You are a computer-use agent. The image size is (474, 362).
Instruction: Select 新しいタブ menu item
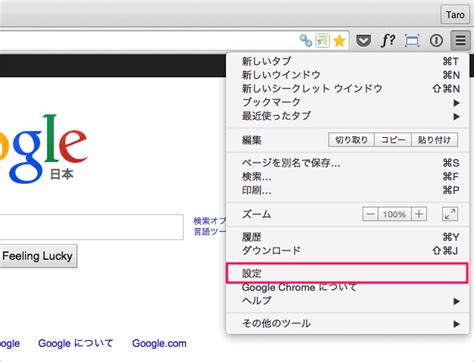(348, 61)
